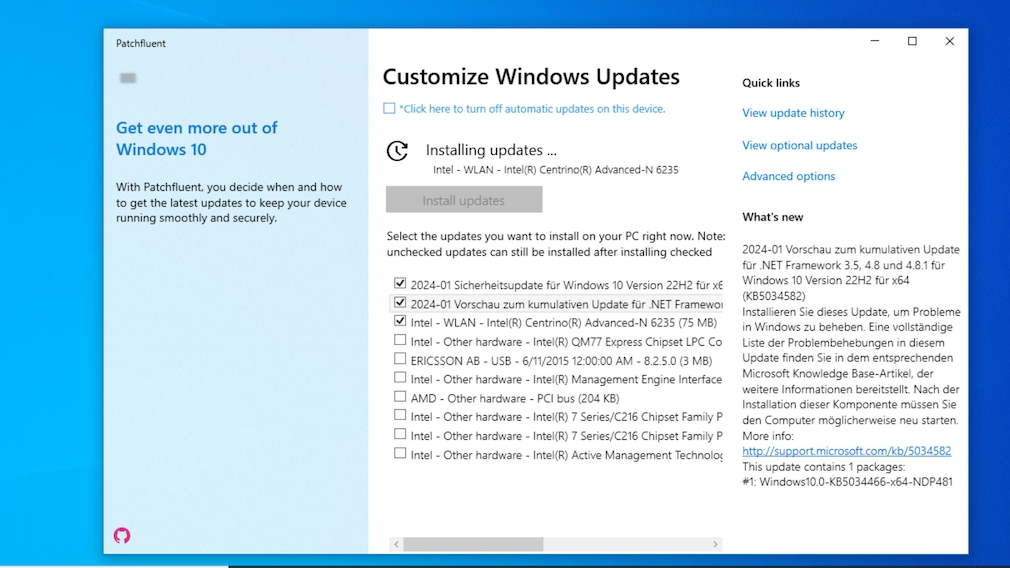Click the Patchfluent title text
Image resolution: width=1010 pixels, height=568 pixels.
coord(140,43)
